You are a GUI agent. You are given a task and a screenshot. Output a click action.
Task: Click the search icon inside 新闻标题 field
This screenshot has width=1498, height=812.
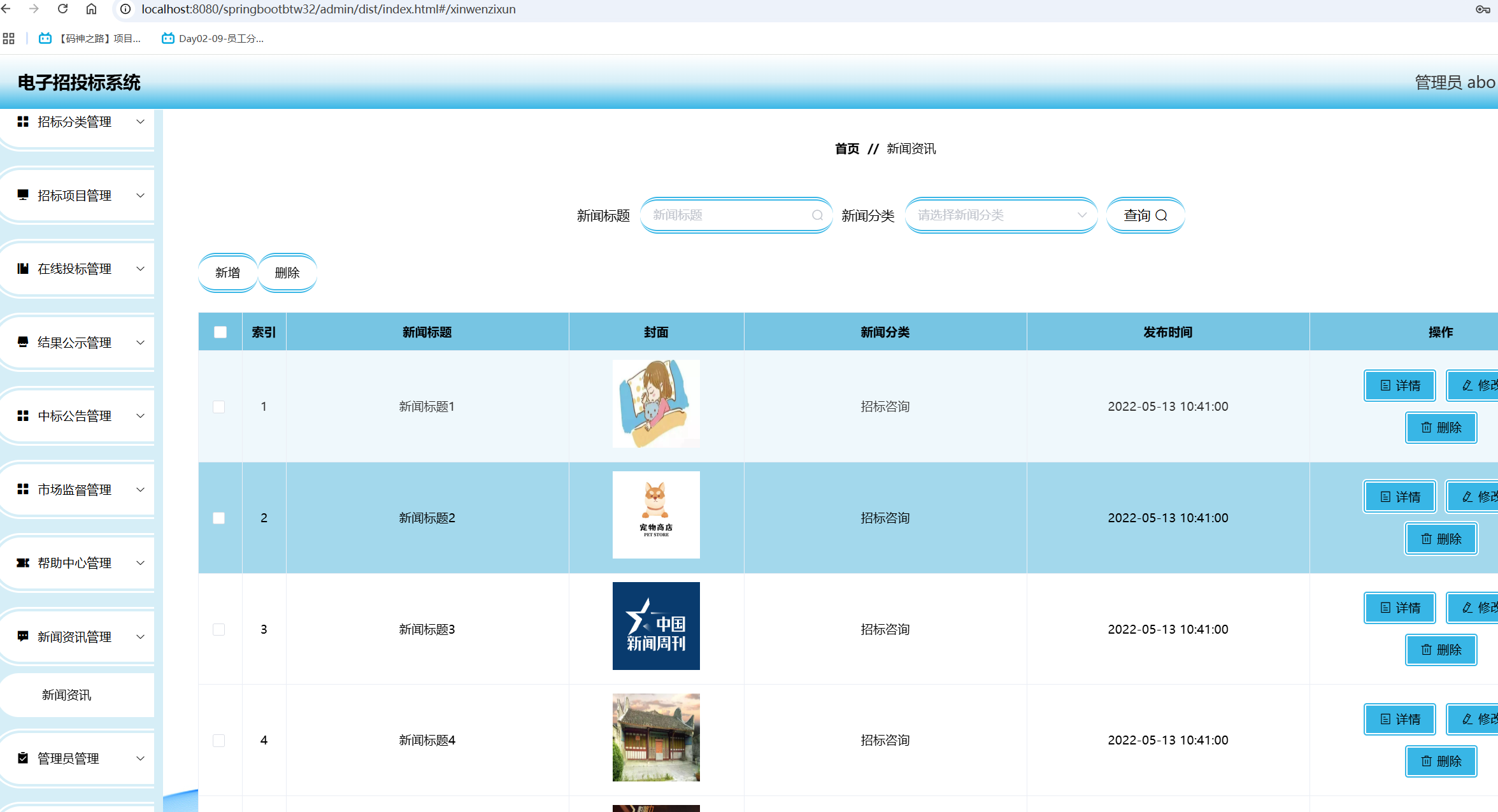tap(817, 215)
